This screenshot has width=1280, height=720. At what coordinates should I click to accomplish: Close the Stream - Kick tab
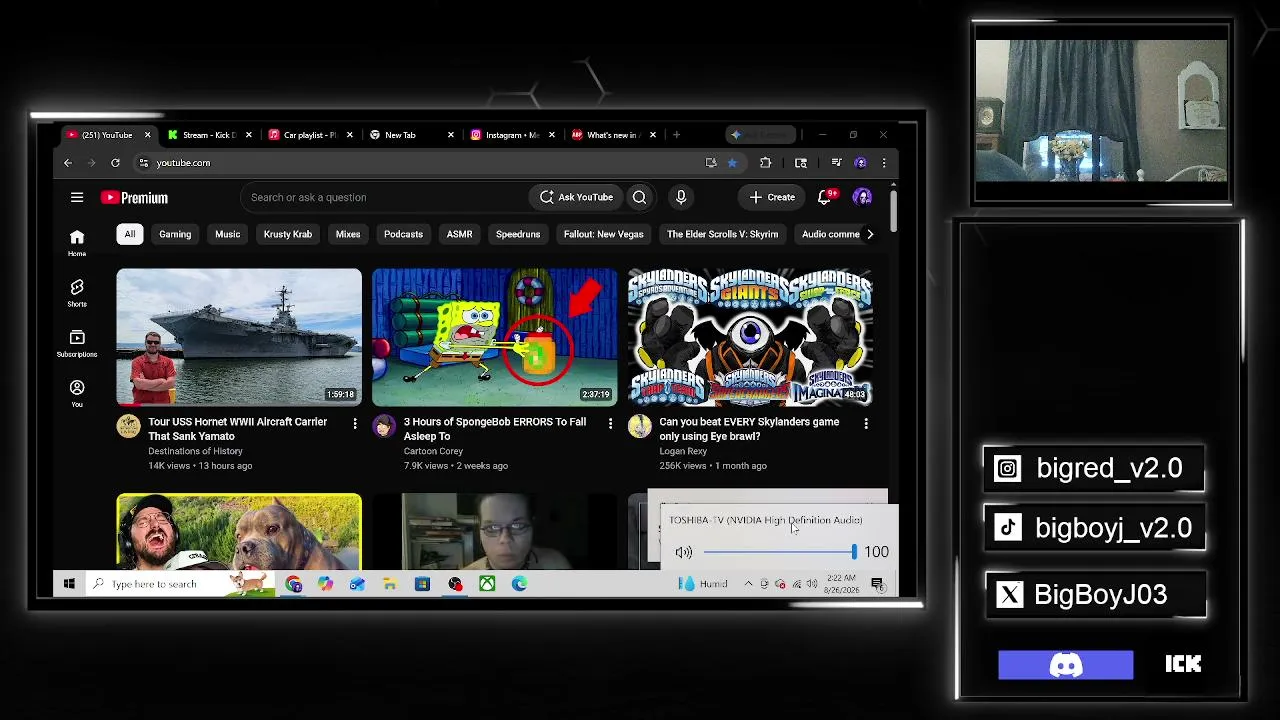pyautogui.click(x=248, y=135)
